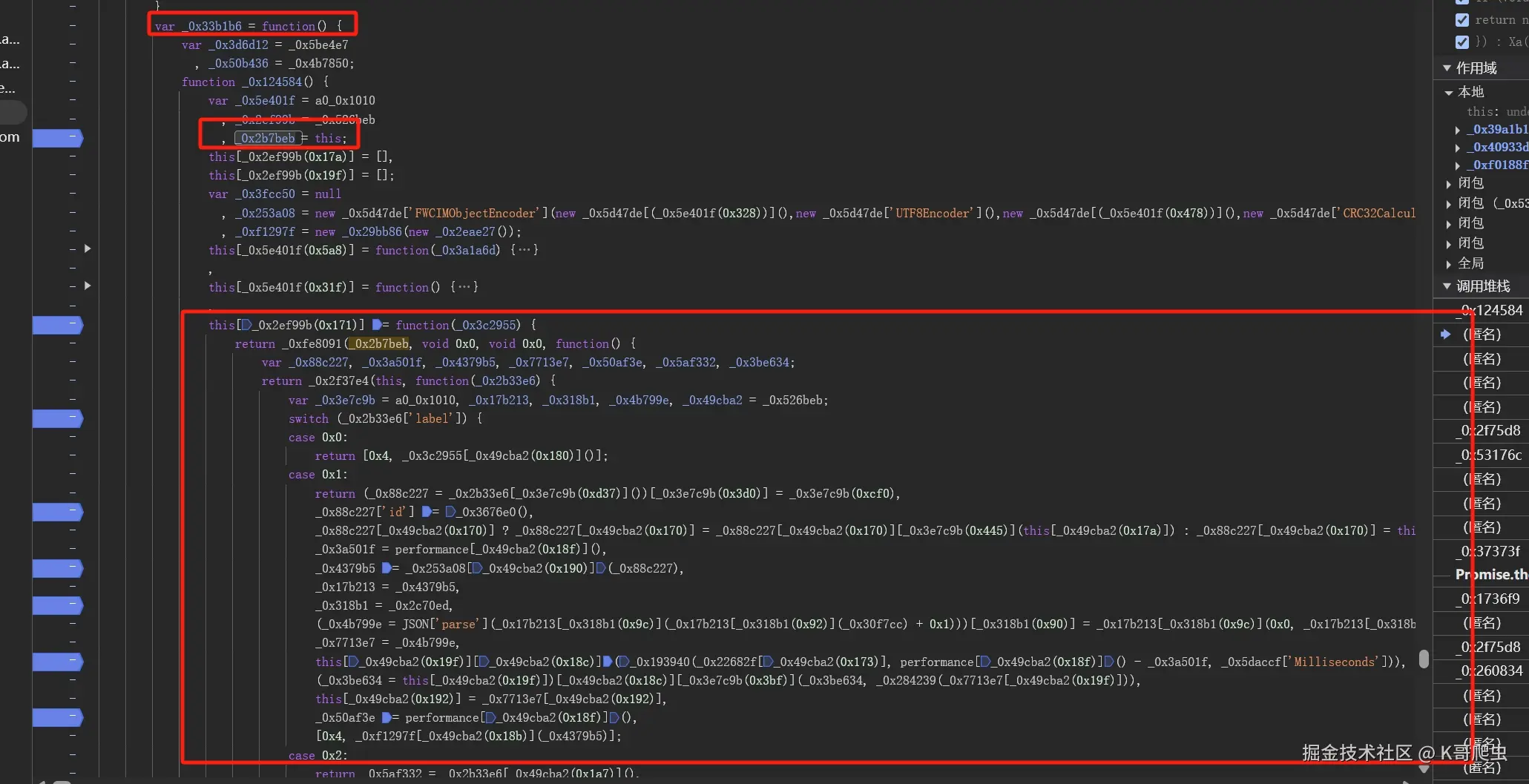Select the _0x53176c call stack frame
The height and width of the screenshot is (784, 1529).
1489,455
